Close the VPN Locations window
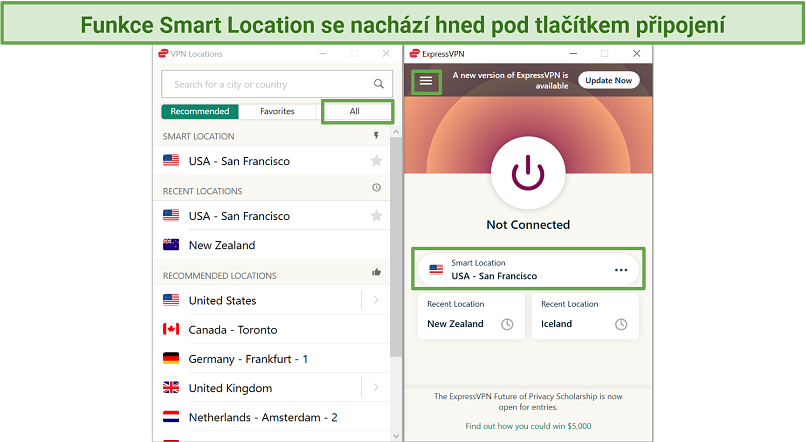The width and height of the screenshot is (806, 442). pos(386,53)
